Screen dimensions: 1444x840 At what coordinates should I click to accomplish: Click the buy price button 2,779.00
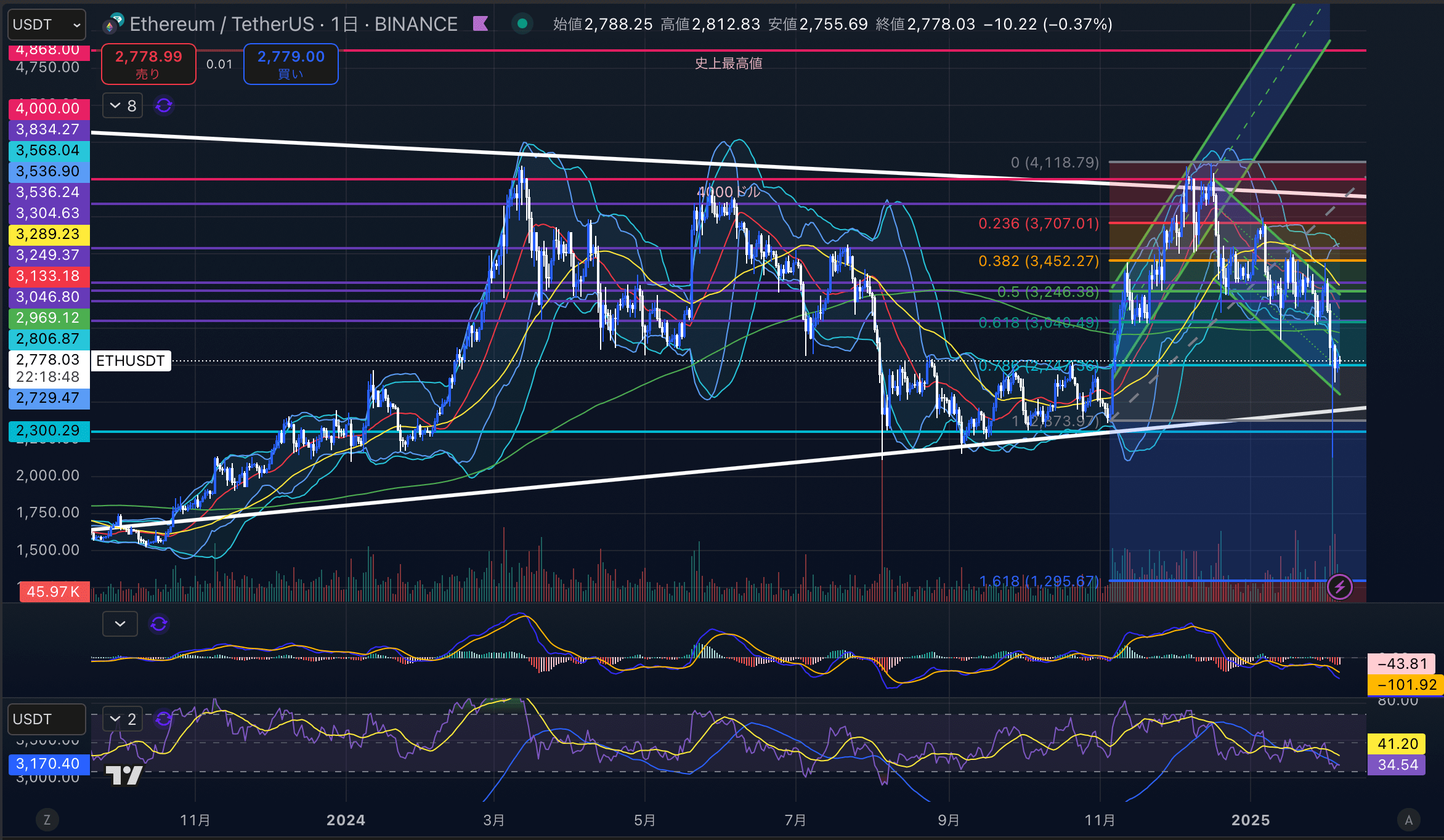pos(291,64)
